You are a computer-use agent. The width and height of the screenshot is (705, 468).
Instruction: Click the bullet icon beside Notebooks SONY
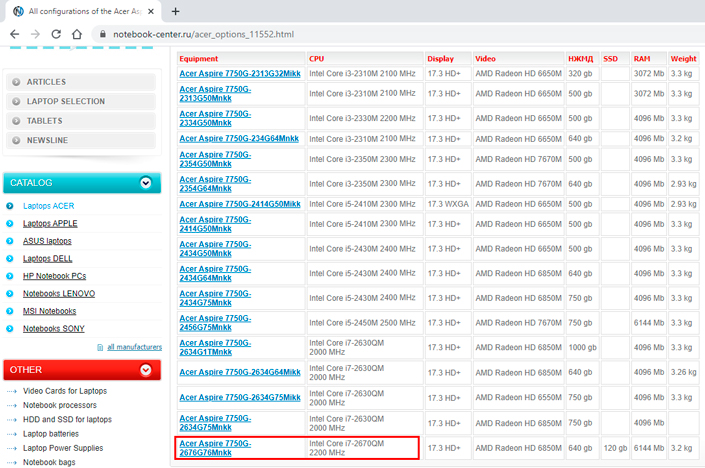[9, 329]
